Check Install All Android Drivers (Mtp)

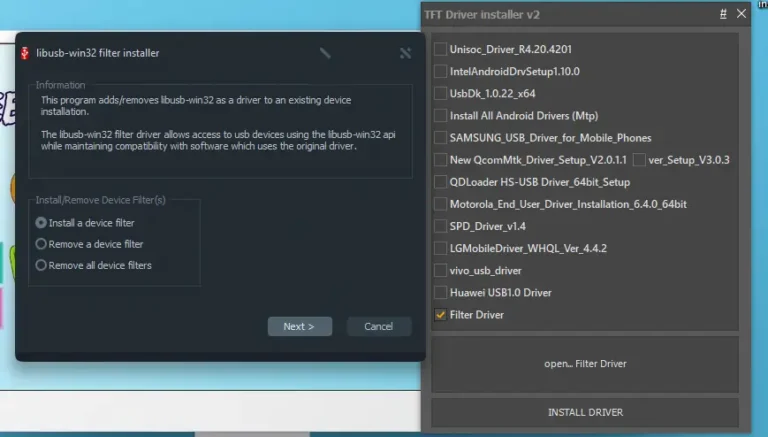pos(441,115)
